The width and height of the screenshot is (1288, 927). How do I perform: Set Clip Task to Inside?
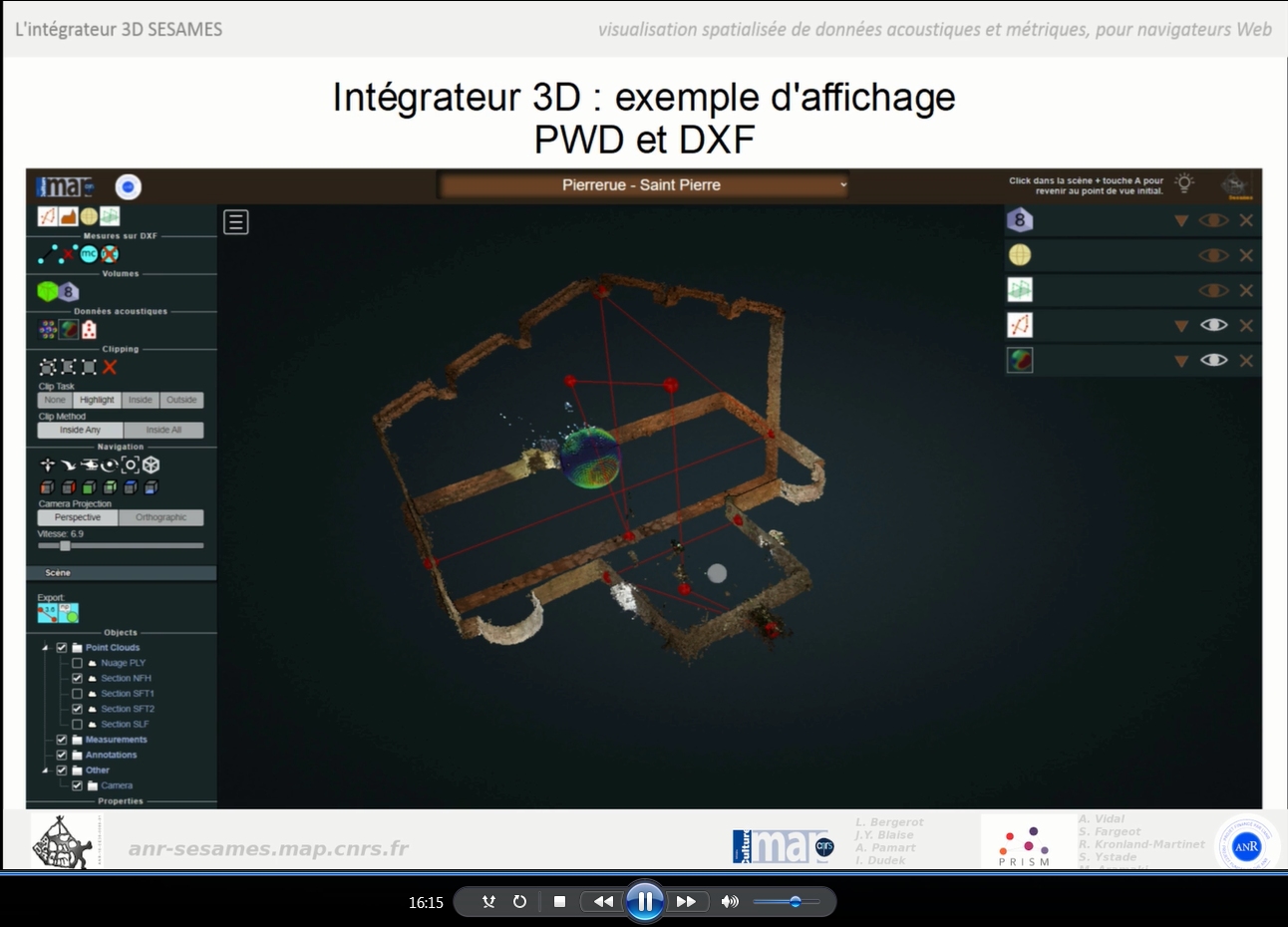point(141,400)
